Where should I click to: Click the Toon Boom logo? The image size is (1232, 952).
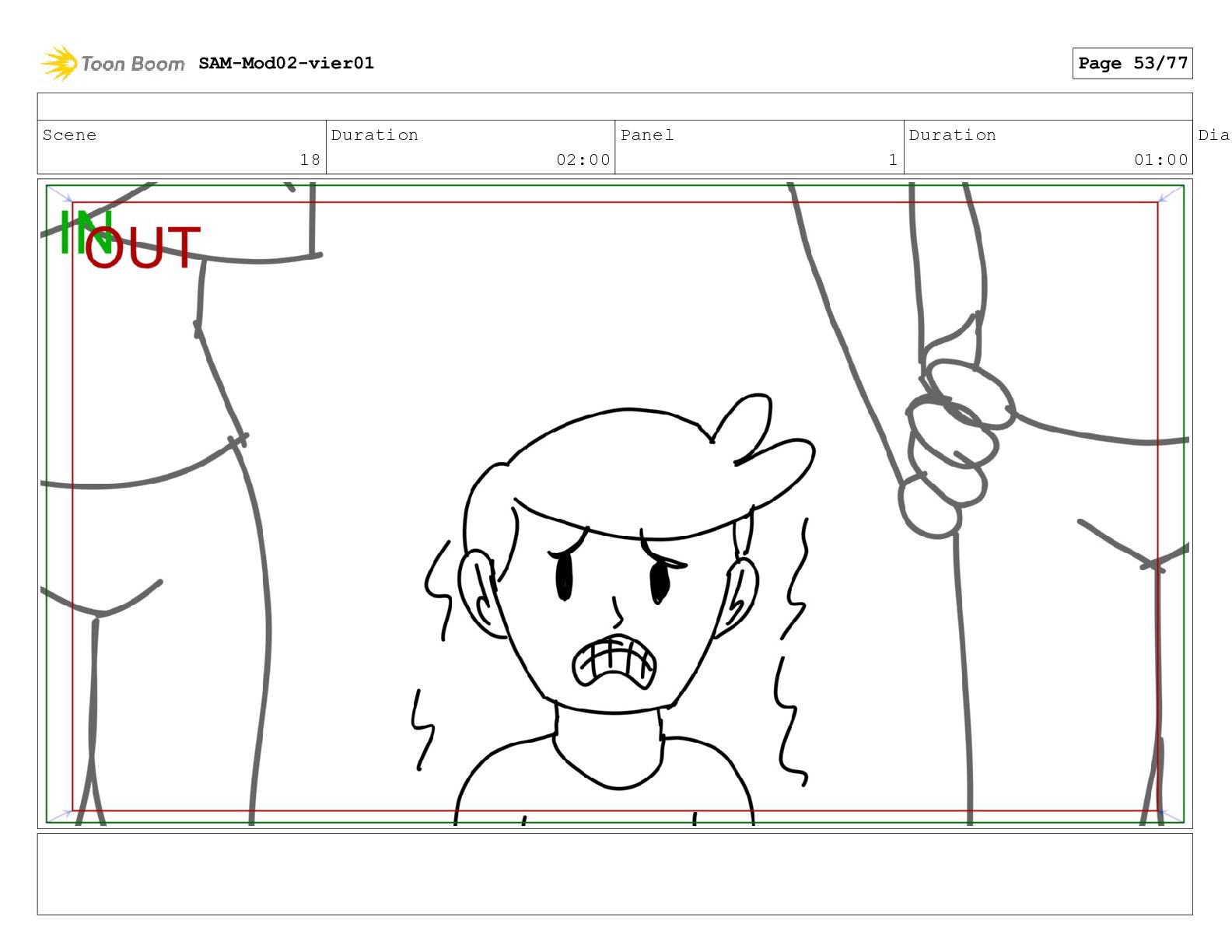113,63
